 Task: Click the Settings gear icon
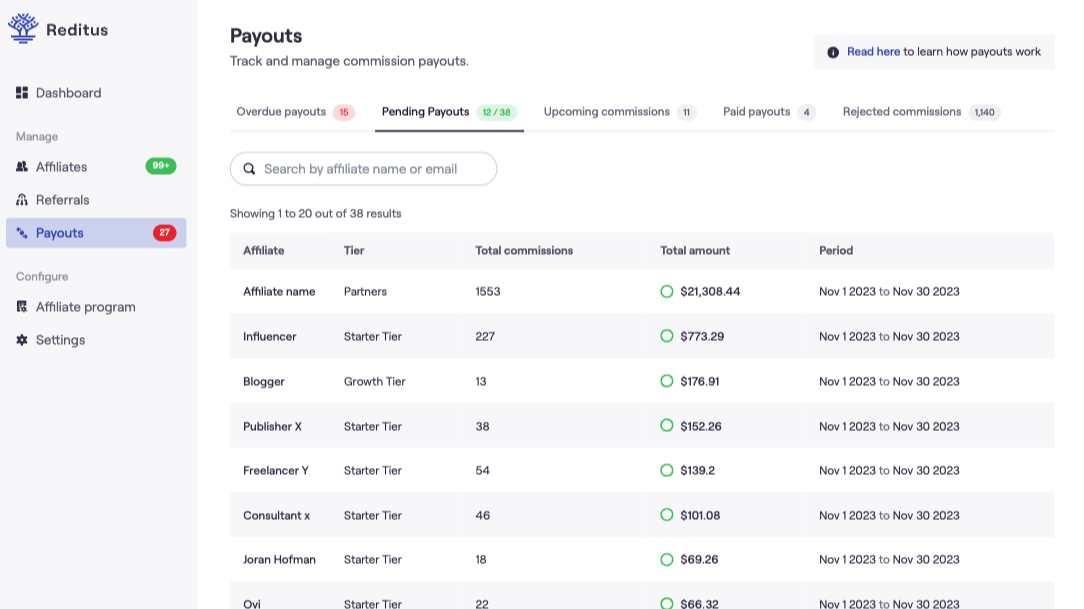22,340
